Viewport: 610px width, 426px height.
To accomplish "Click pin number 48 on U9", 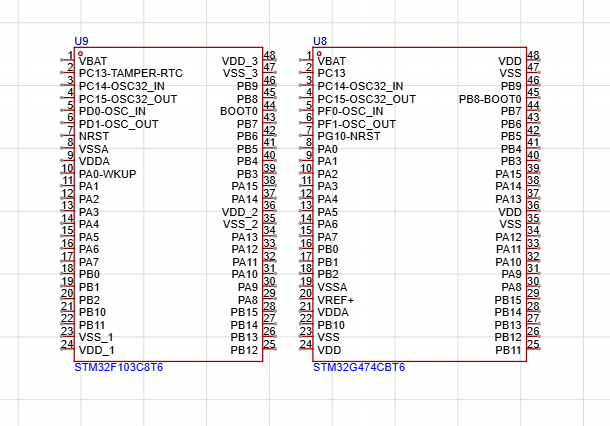I will click(x=270, y=55).
